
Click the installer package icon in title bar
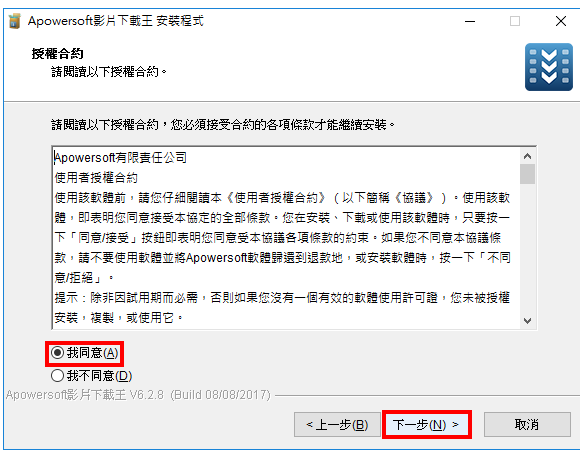pos(14,21)
